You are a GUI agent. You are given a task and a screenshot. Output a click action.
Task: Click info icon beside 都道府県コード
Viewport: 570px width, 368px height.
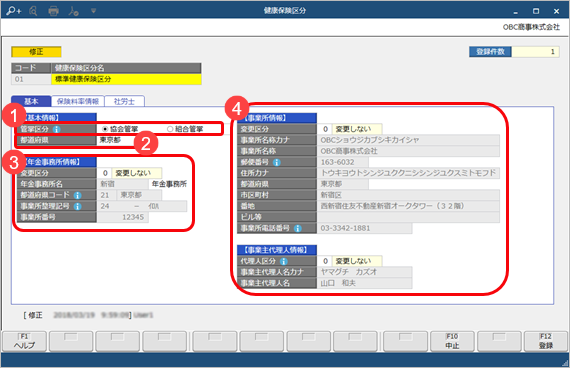(x=77, y=195)
